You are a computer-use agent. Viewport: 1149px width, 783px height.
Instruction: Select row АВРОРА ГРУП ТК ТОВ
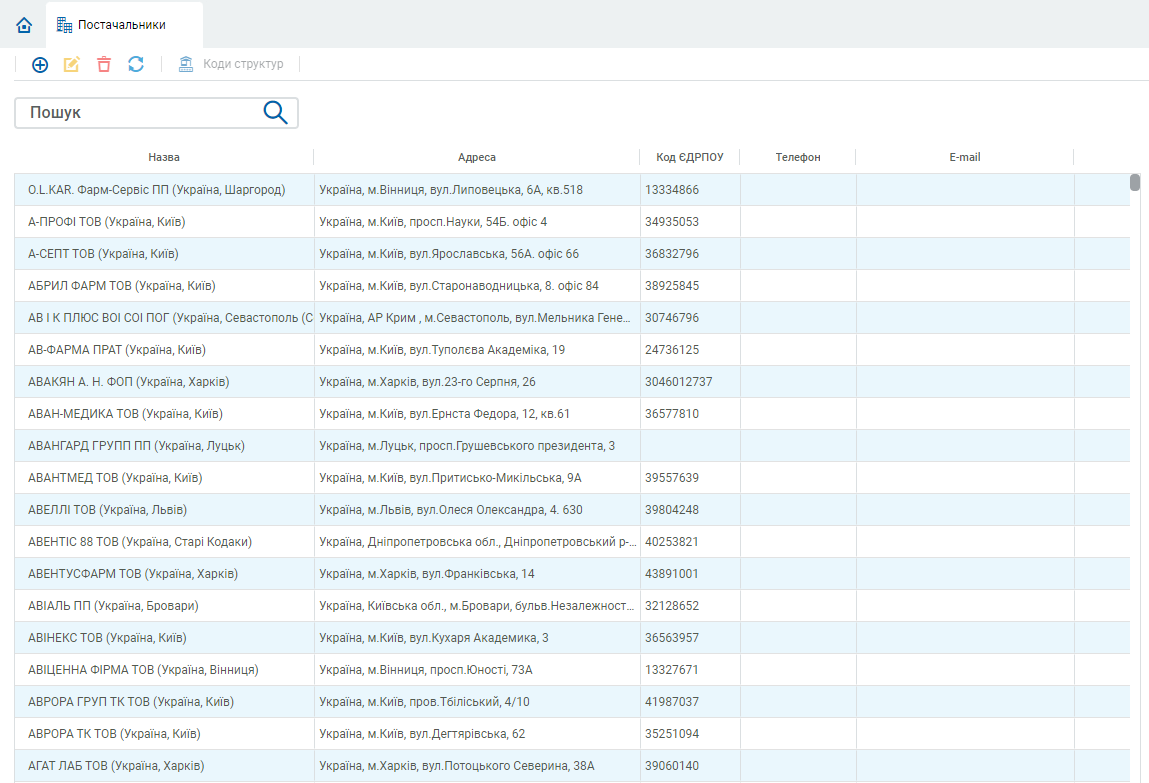click(572, 702)
